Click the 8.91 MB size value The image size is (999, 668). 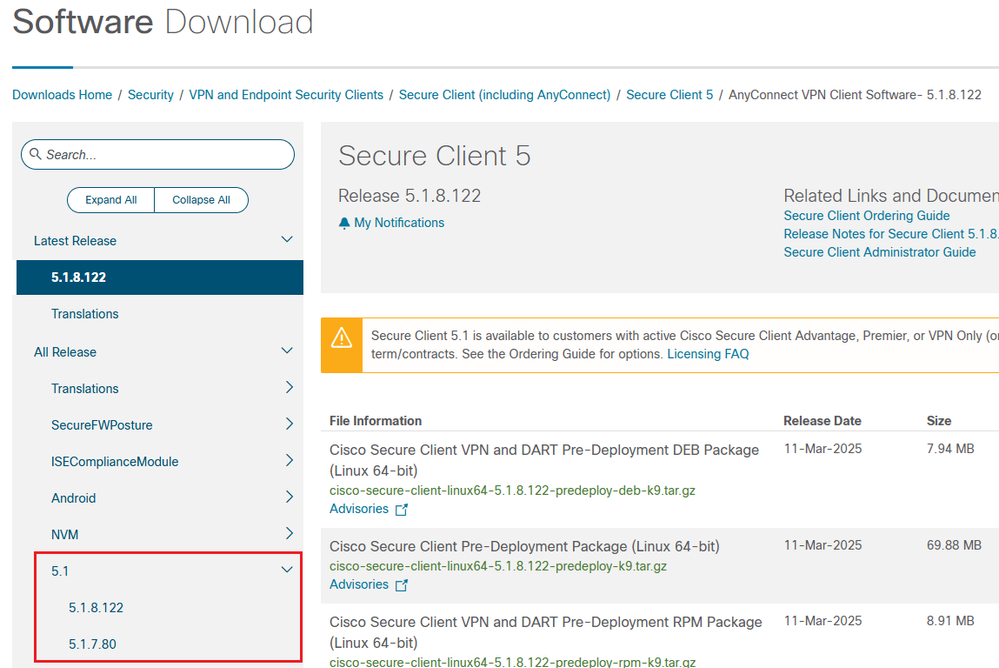950,621
